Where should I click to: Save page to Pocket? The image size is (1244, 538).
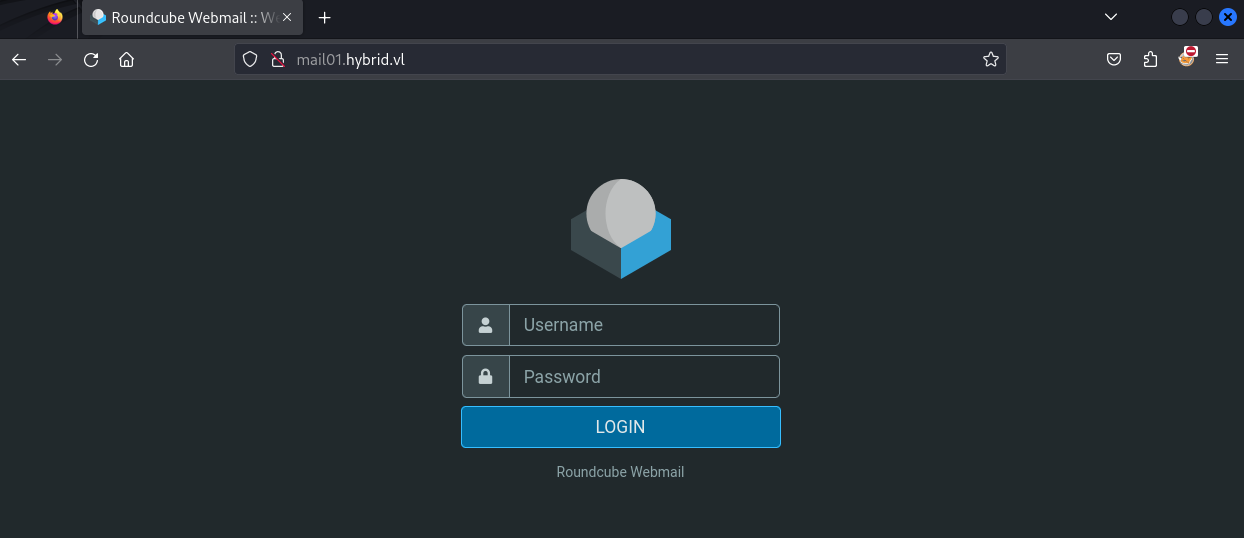(1114, 60)
